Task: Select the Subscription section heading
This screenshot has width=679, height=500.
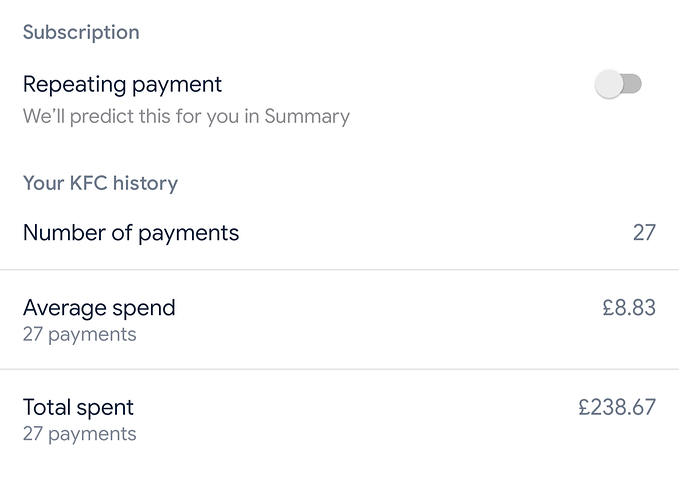Action: [81, 32]
